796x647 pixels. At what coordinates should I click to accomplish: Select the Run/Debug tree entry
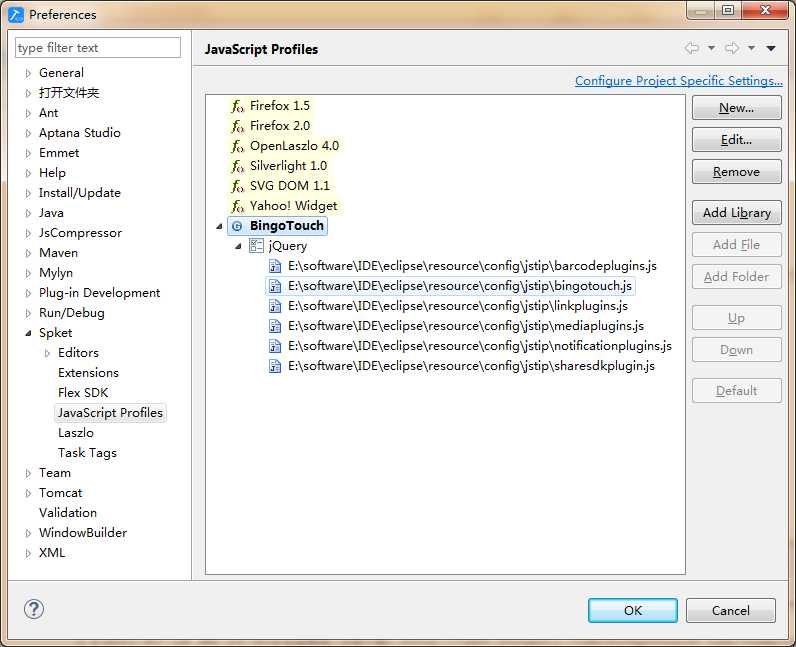coord(72,313)
